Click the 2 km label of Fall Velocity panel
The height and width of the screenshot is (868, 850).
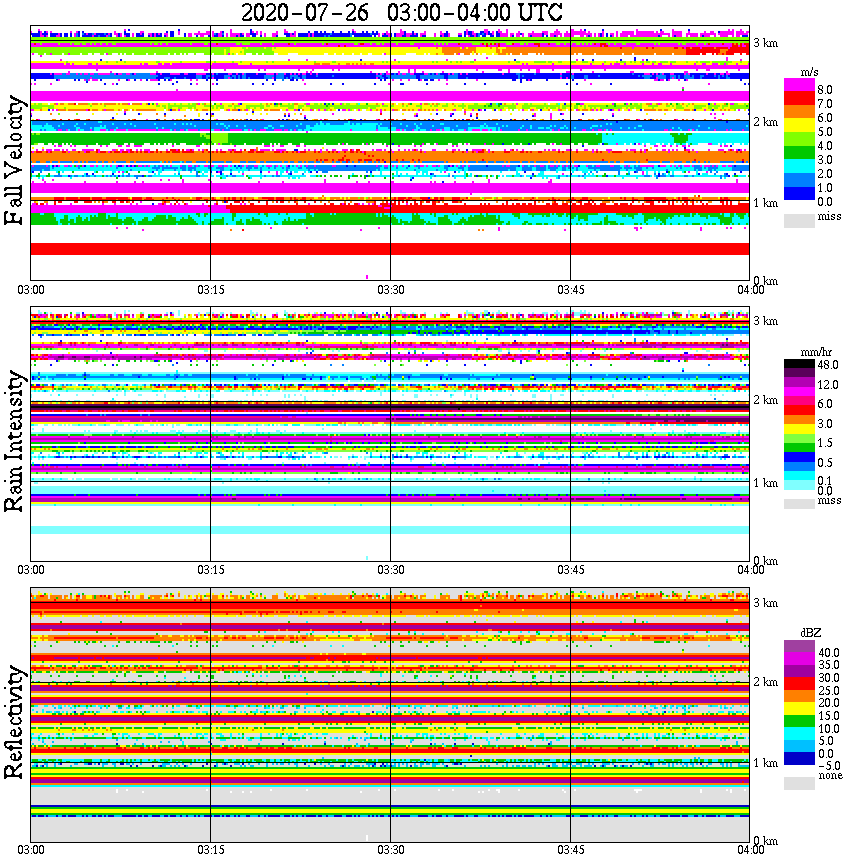[766, 122]
